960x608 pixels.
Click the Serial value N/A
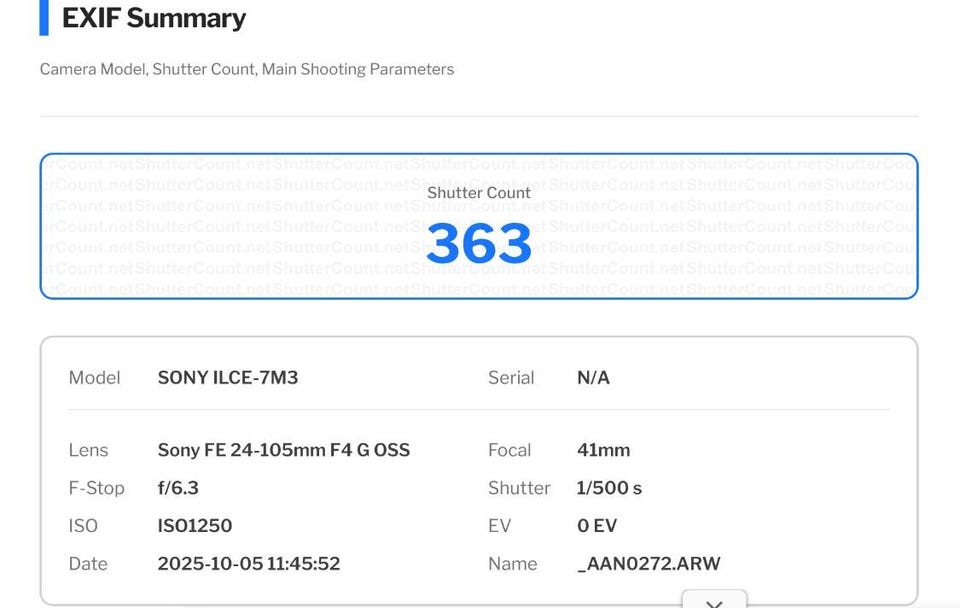593,378
